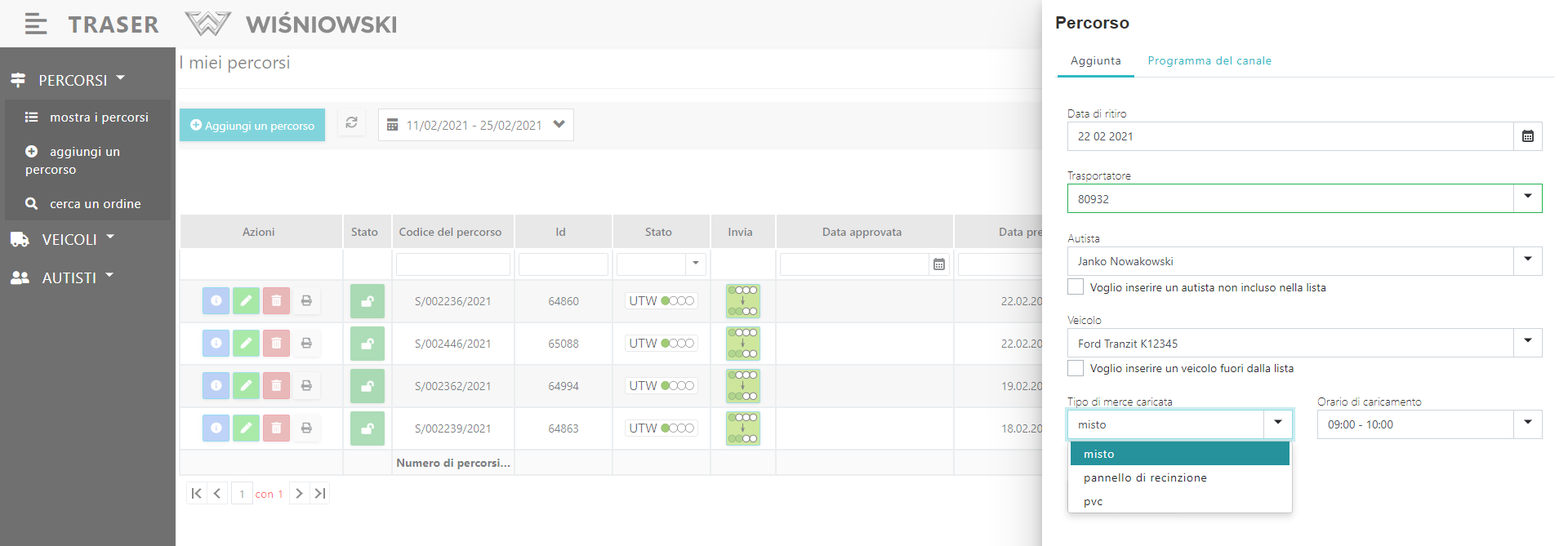Expand the Trasportatore dropdown
This screenshot has width=1568, height=546.
(x=1527, y=198)
